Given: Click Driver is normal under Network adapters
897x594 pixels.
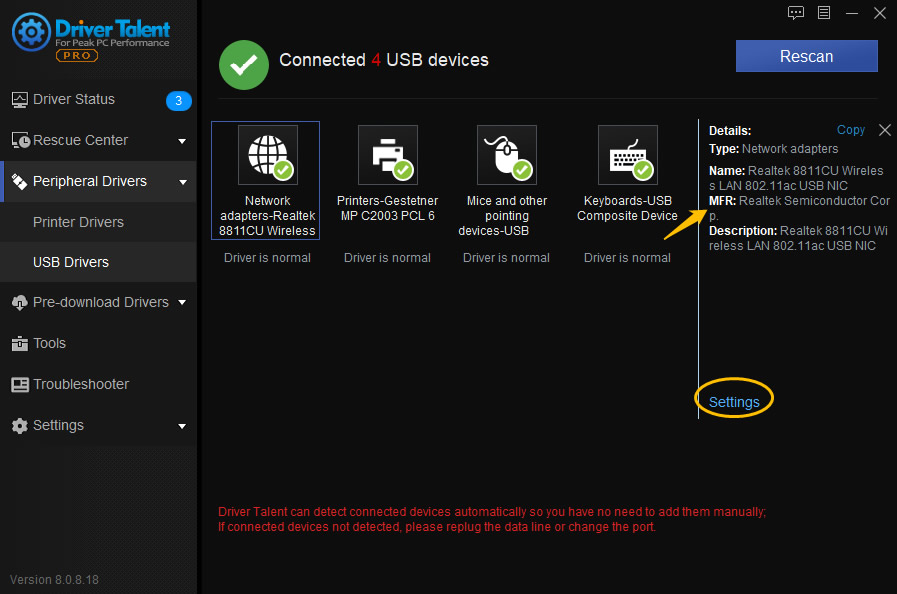Looking at the screenshot, I should pos(267,258).
